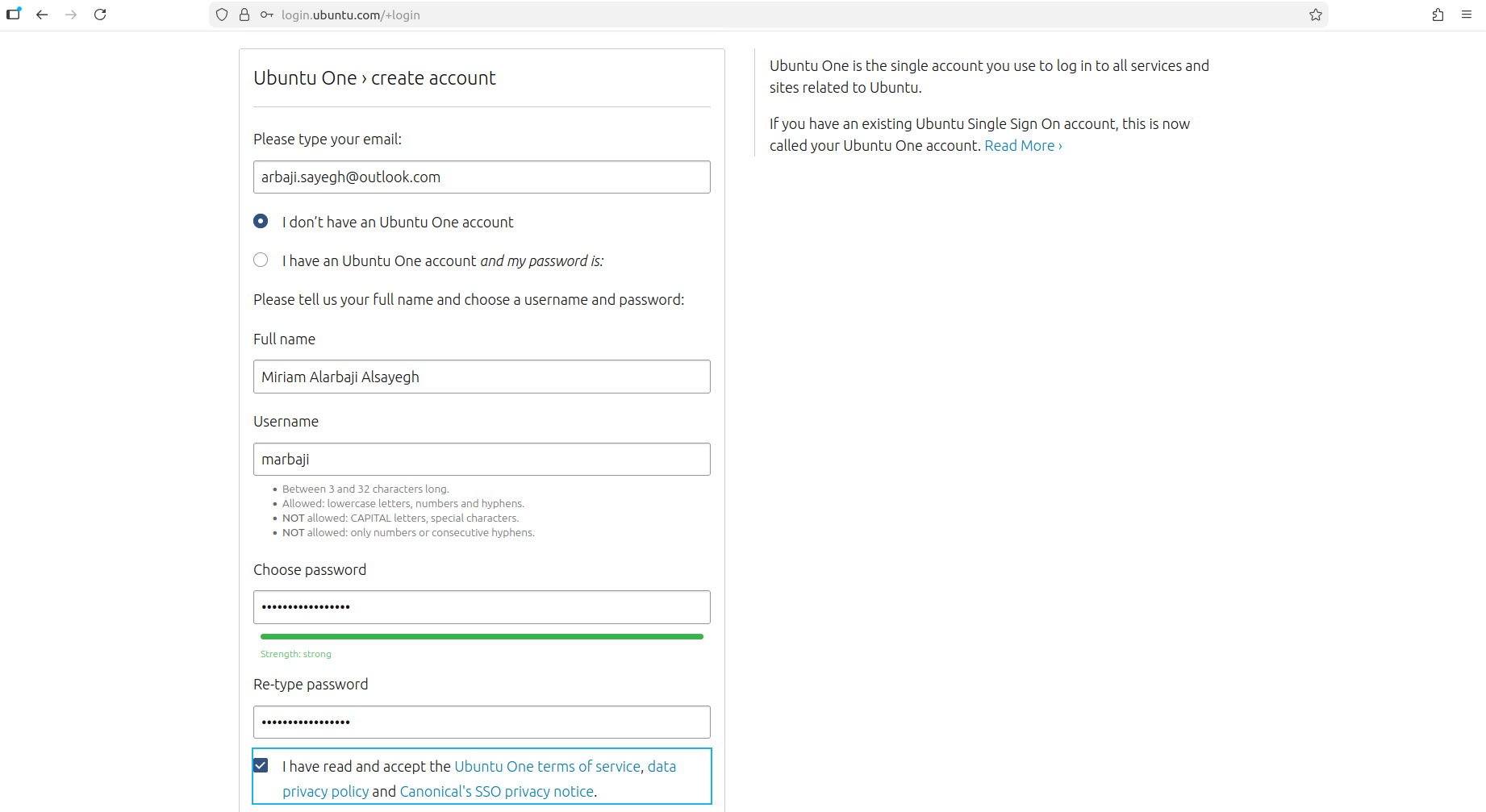Image resolution: width=1486 pixels, height=812 pixels.
Task: Click the site security padlock icon
Action: (244, 15)
